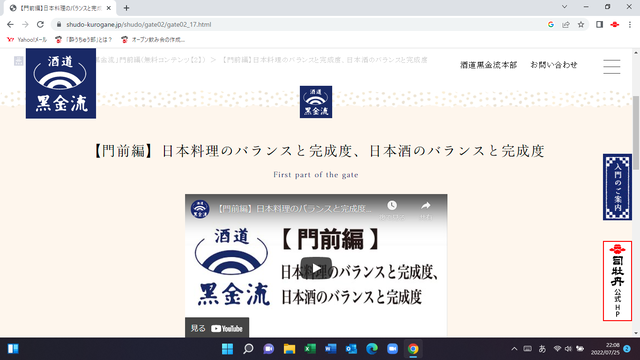Screen dimensions: 640x360
Task: Open 入門のご案内 side banner
Action: [x=617, y=187]
